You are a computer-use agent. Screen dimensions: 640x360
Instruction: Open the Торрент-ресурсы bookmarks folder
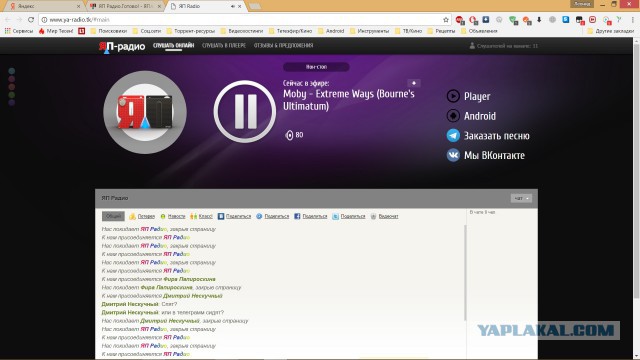[x=190, y=31]
